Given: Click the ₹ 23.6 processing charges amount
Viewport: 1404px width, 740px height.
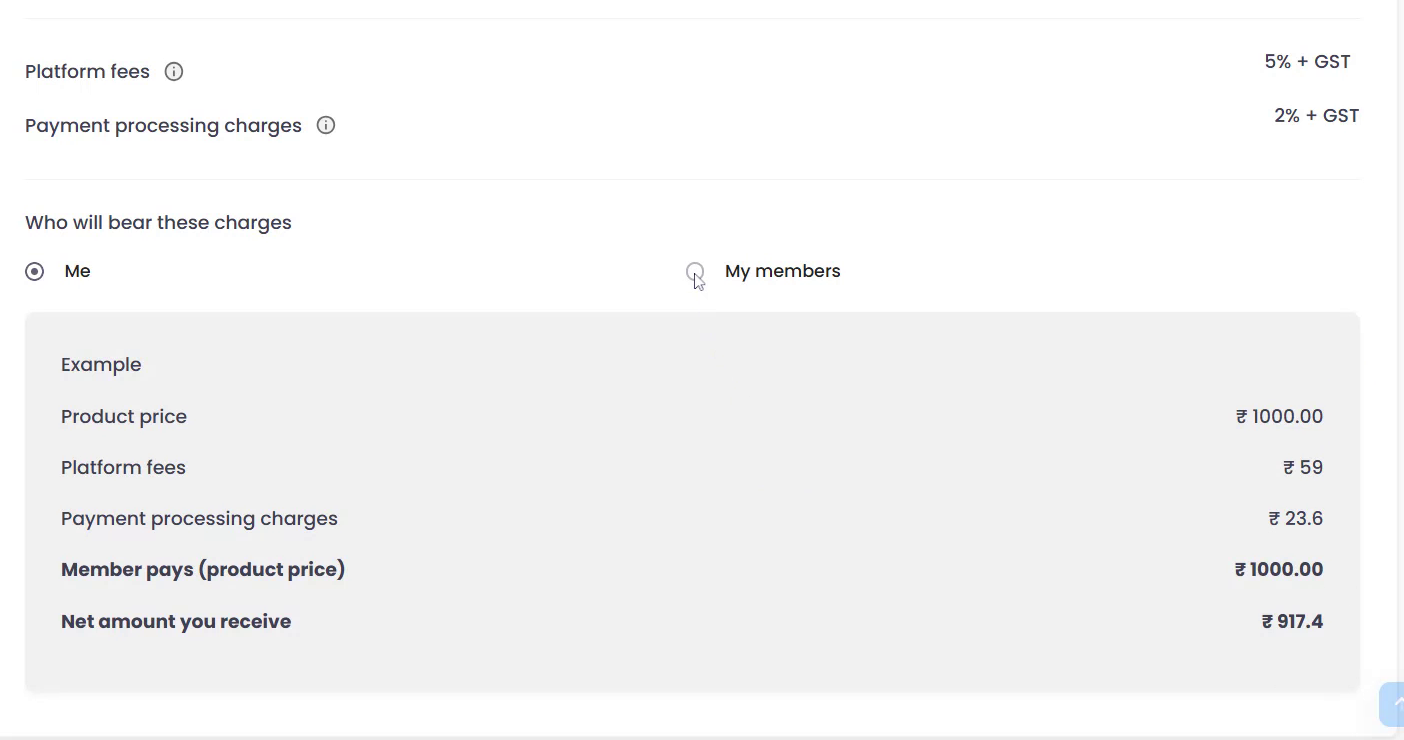Looking at the screenshot, I should tap(1296, 519).
